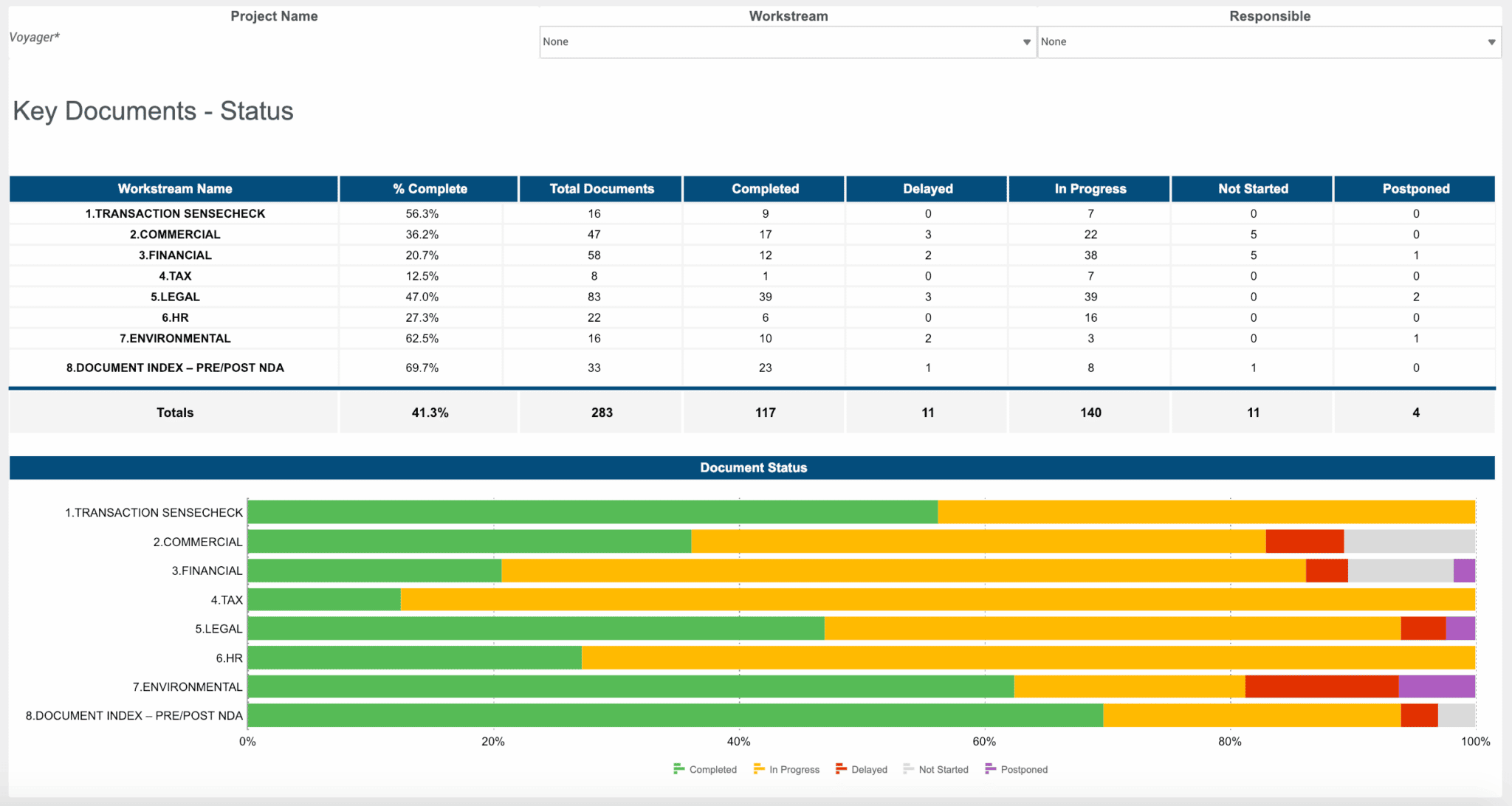
Task: Click Document Index gray not started segment
Action: (x=1457, y=715)
